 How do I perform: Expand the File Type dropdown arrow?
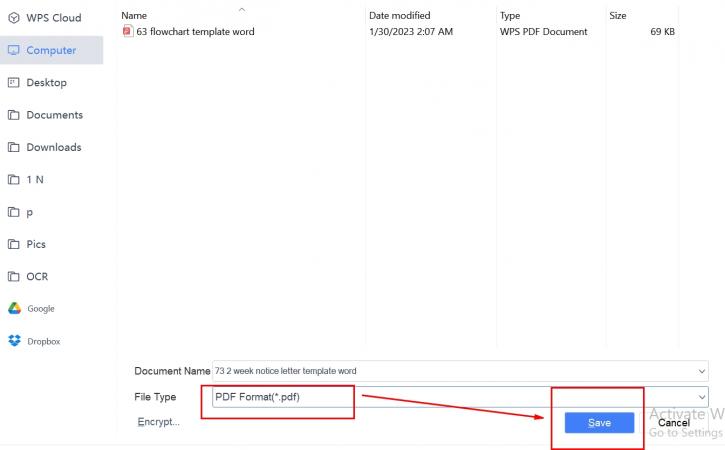click(701, 397)
